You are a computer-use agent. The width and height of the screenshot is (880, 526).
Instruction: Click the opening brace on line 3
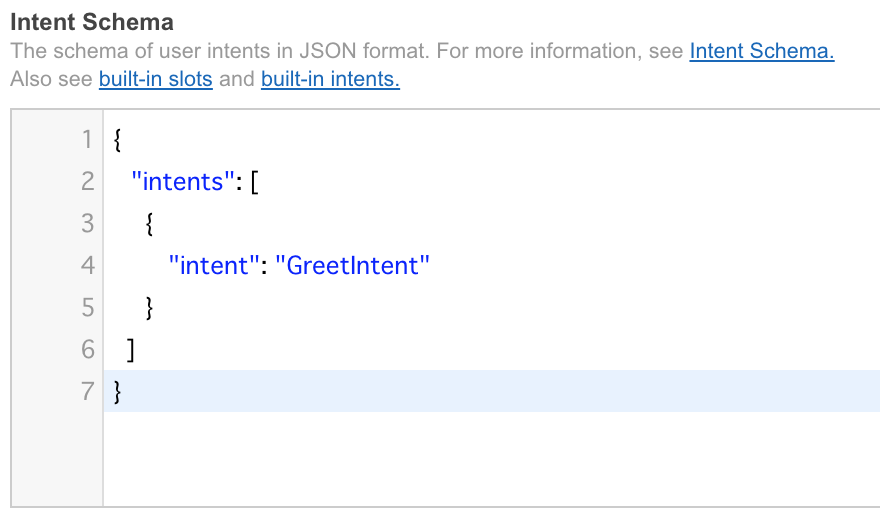[149, 224]
